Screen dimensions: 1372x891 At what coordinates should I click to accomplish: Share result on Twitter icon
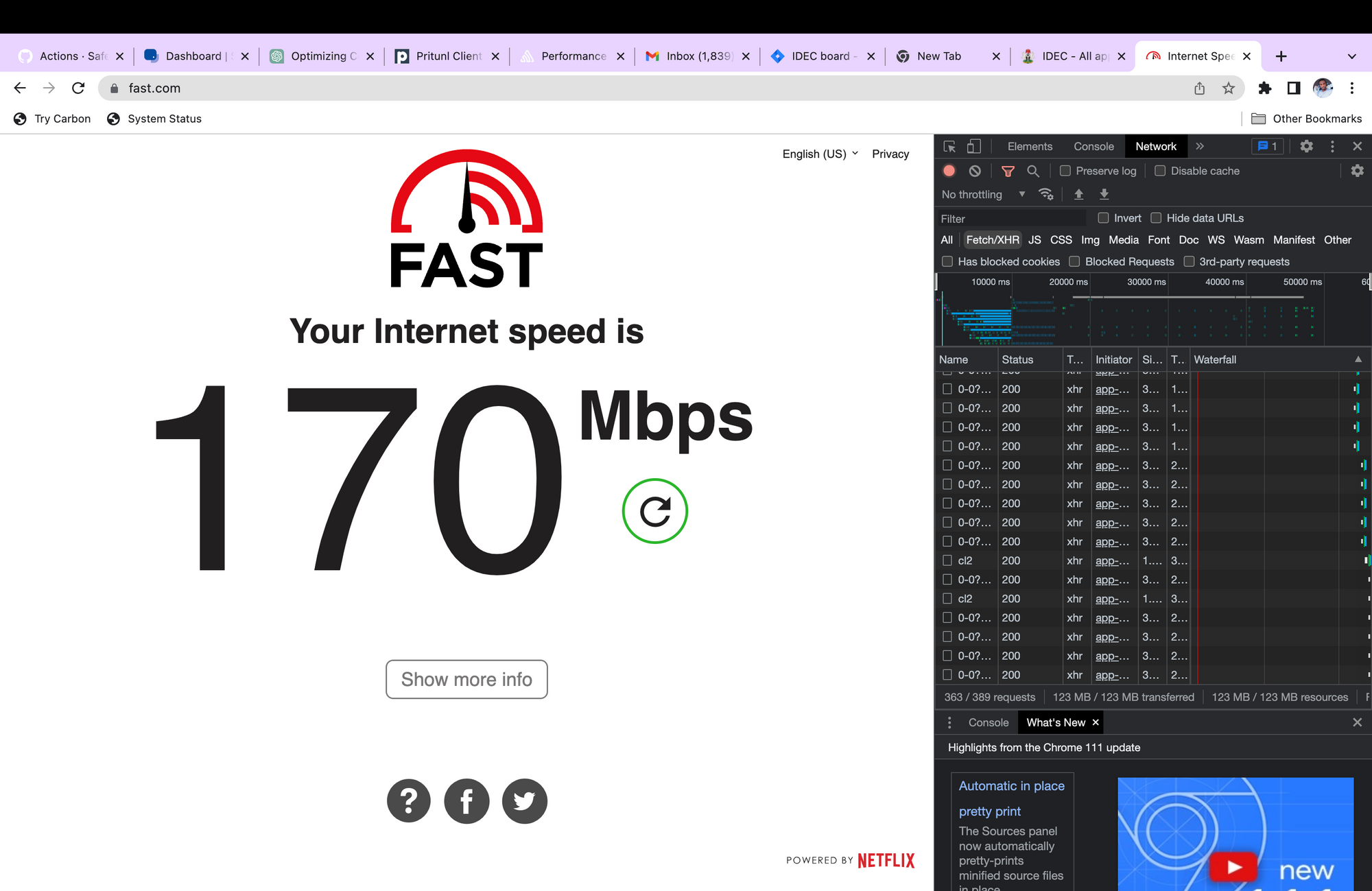click(x=525, y=800)
